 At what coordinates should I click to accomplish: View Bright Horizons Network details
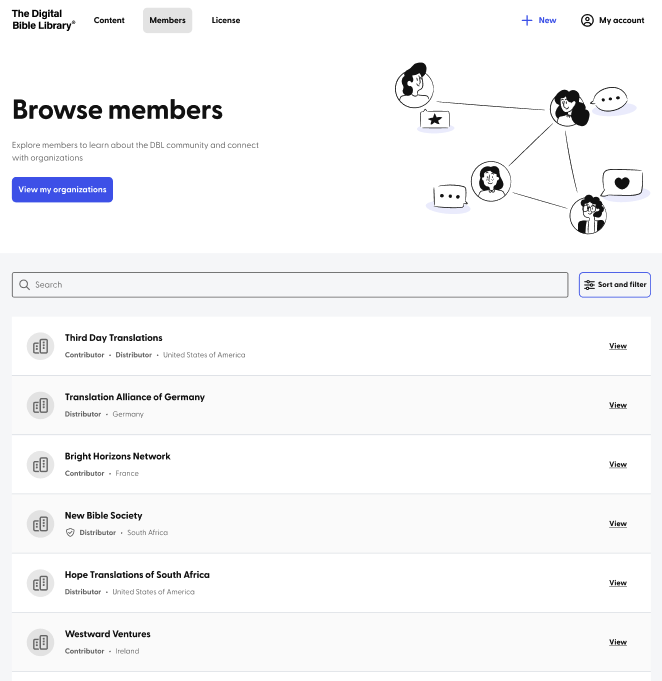pyautogui.click(x=618, y=465)
